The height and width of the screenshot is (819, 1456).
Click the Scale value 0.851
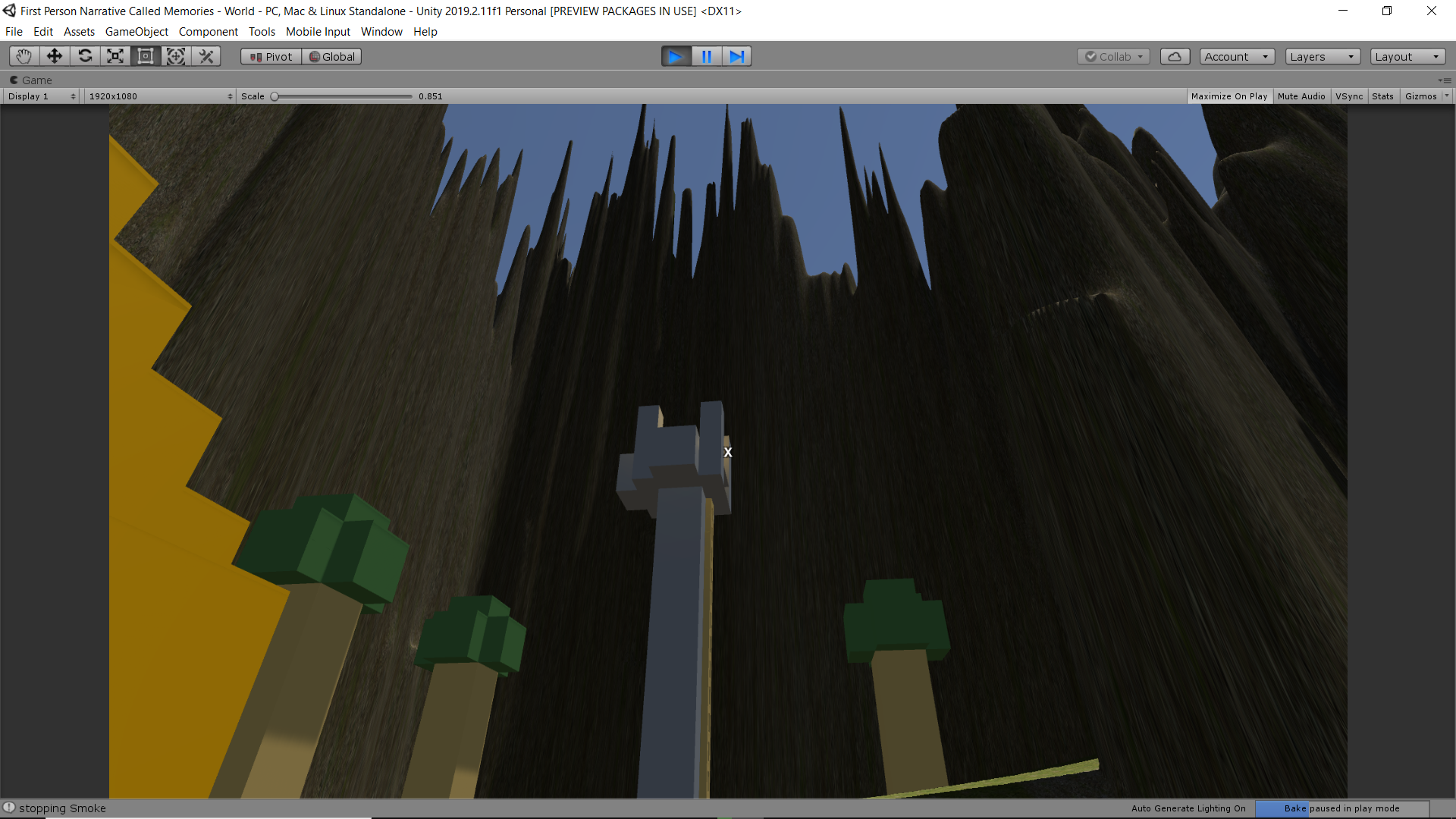[431, 96]
